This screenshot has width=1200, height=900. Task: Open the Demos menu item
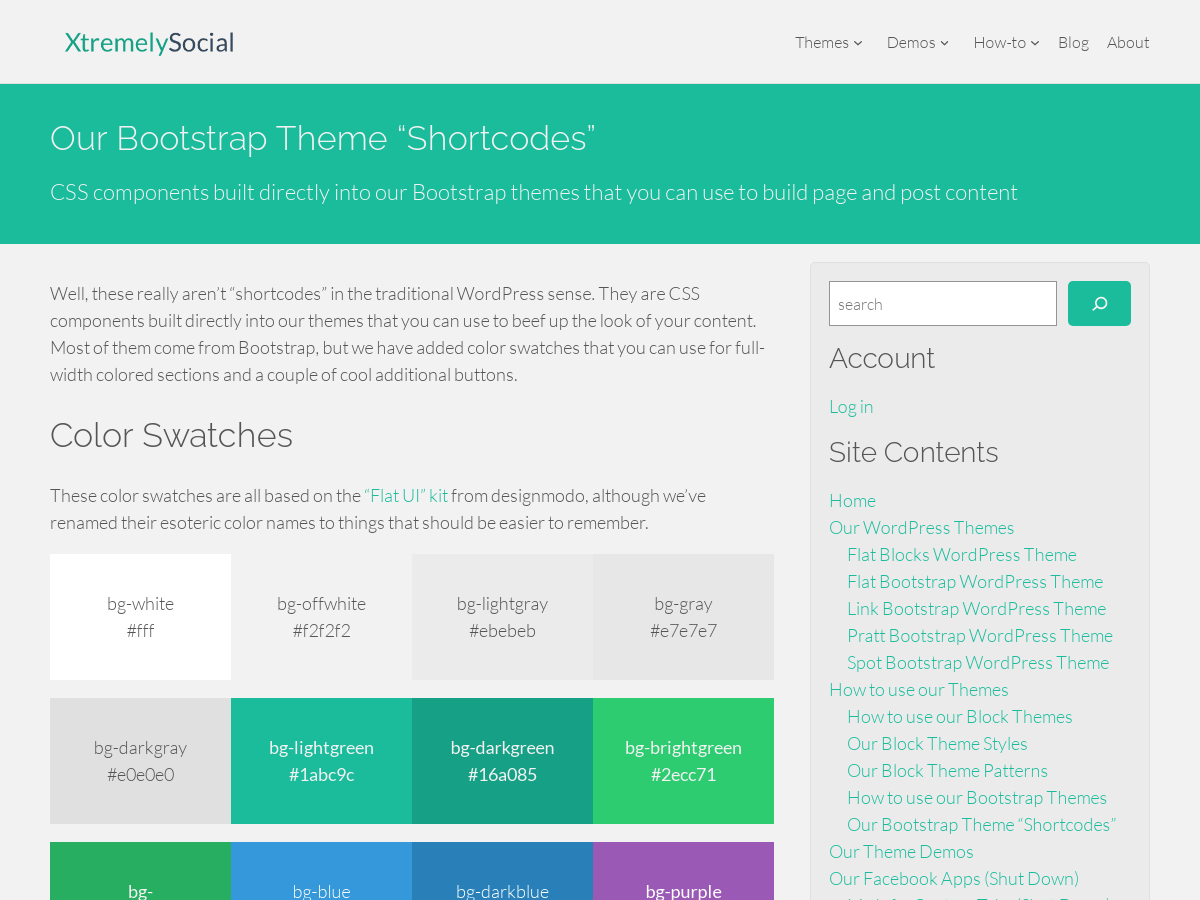911,42
